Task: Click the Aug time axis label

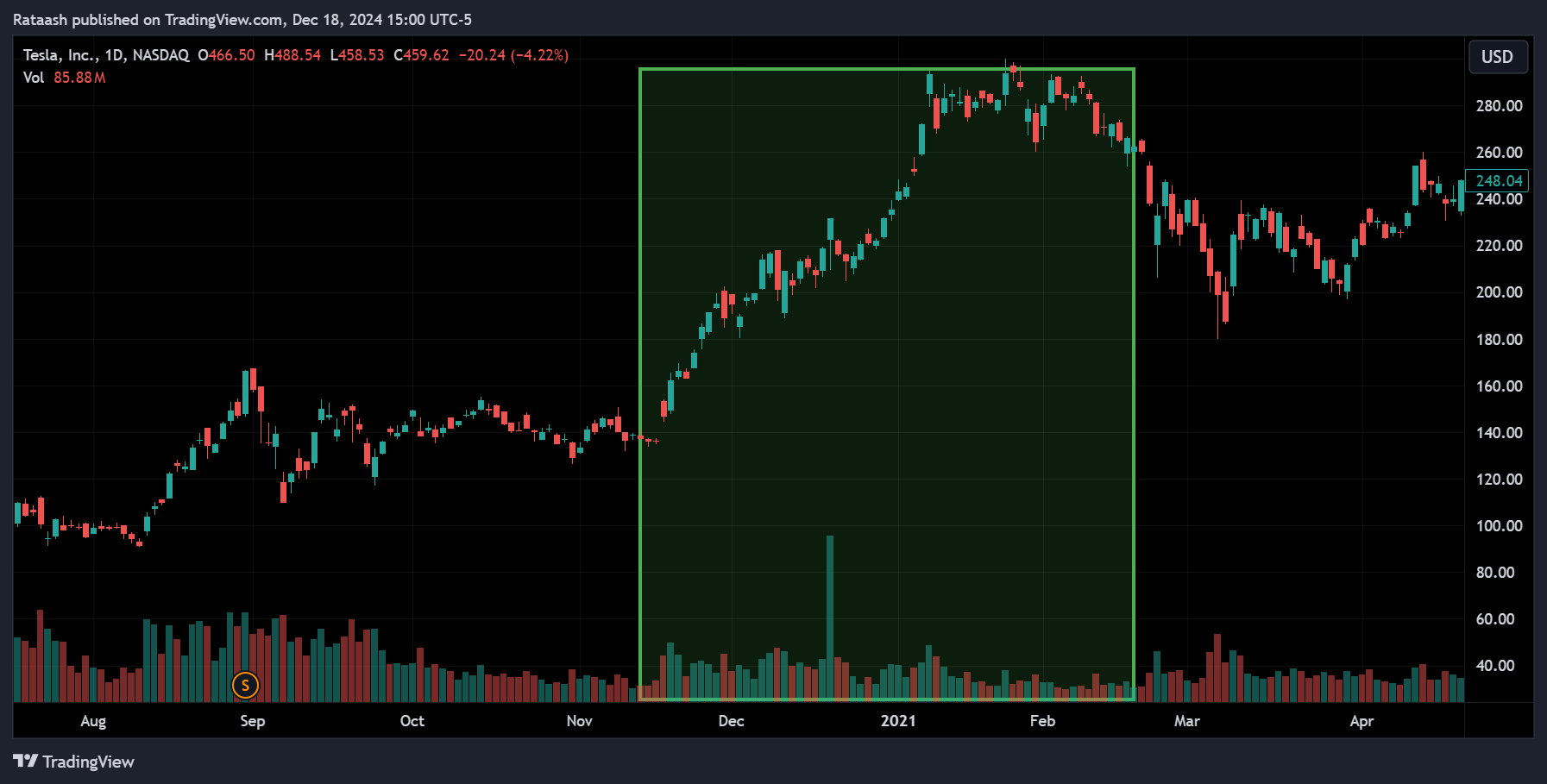Action: pos(93,721)
